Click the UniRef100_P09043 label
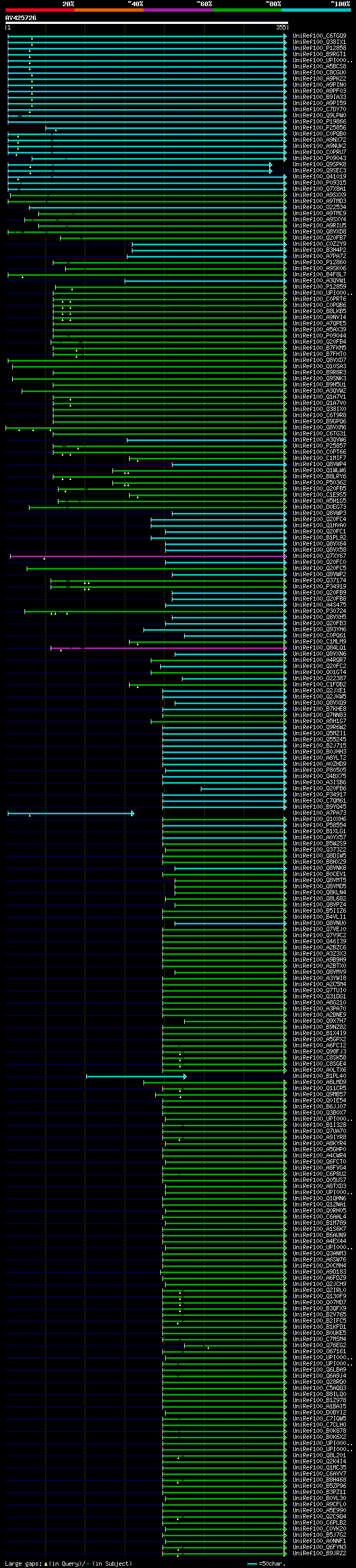356x1568 pixels. pyautogui.click(x=319, y=159)
